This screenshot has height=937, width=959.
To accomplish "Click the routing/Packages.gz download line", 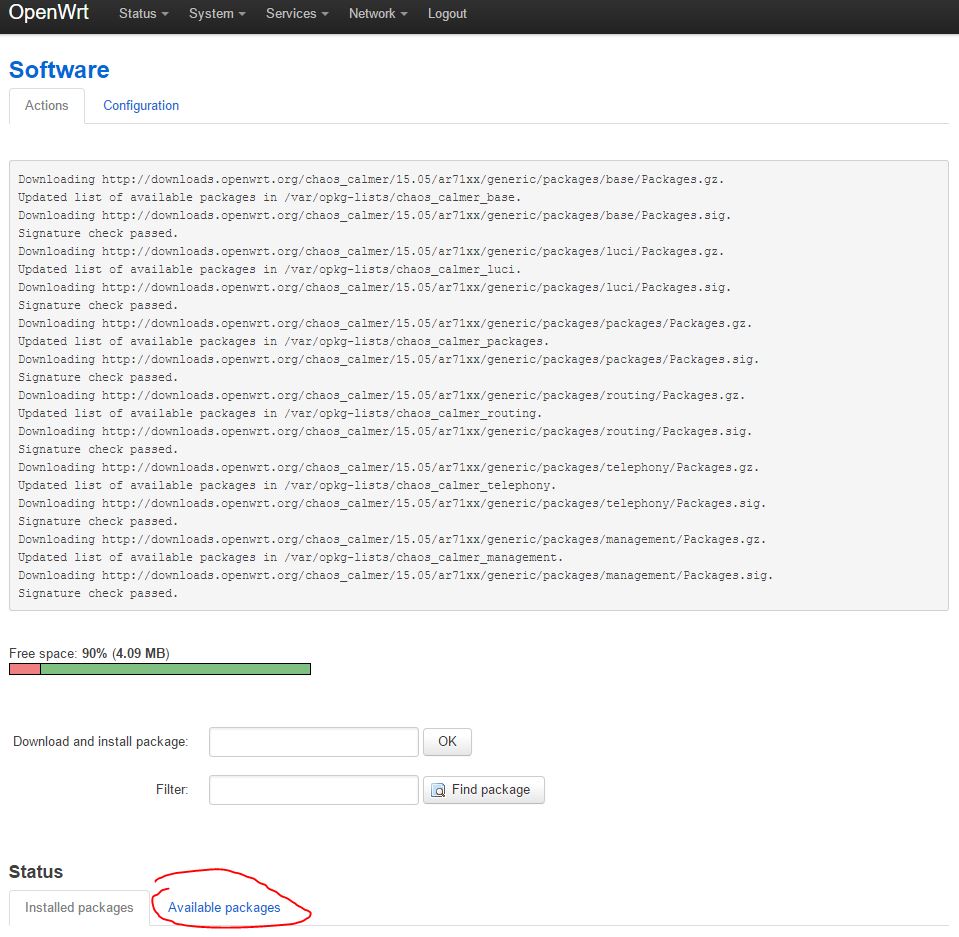I will point(382,395).
